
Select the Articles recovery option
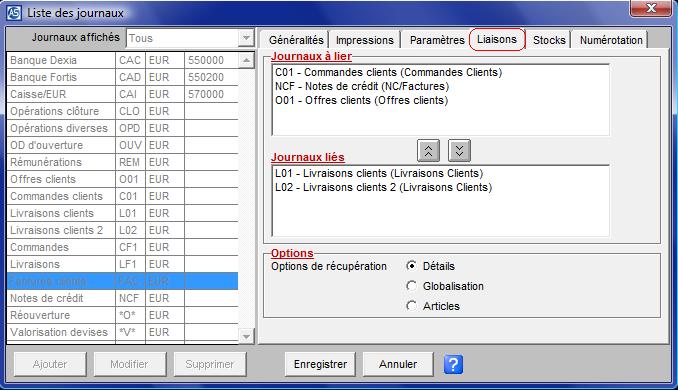click(412, 306)
